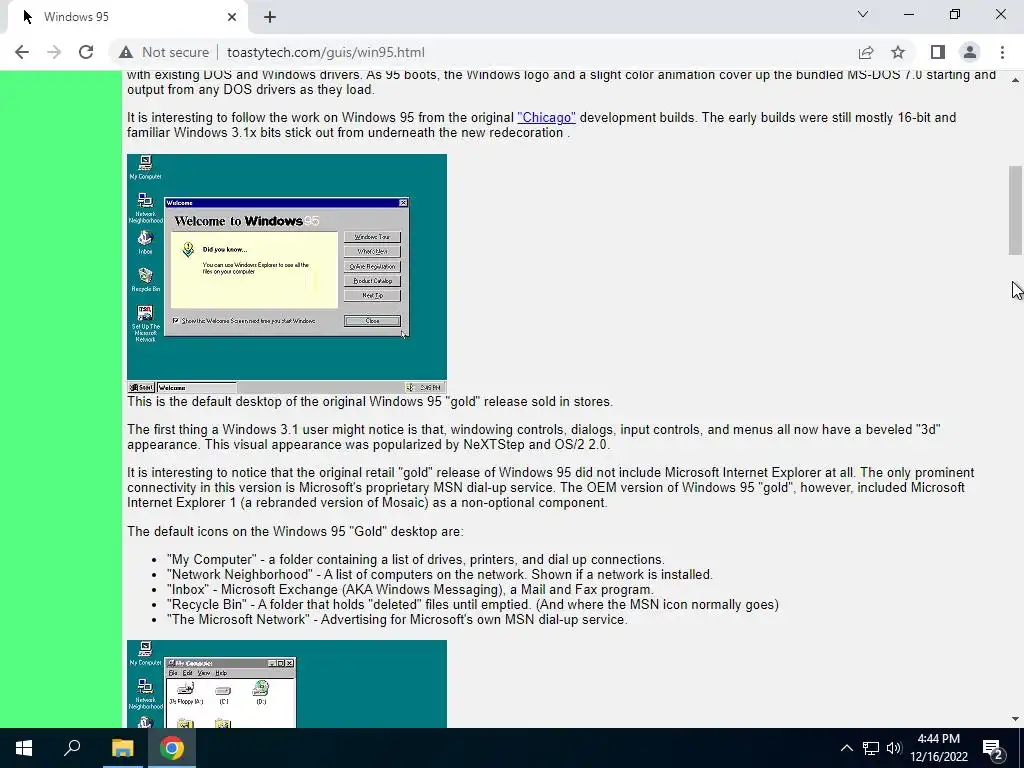Close the Windows 95 tab
The height and width of the screenshot is (768, 1024).
(x=232, y=17)
